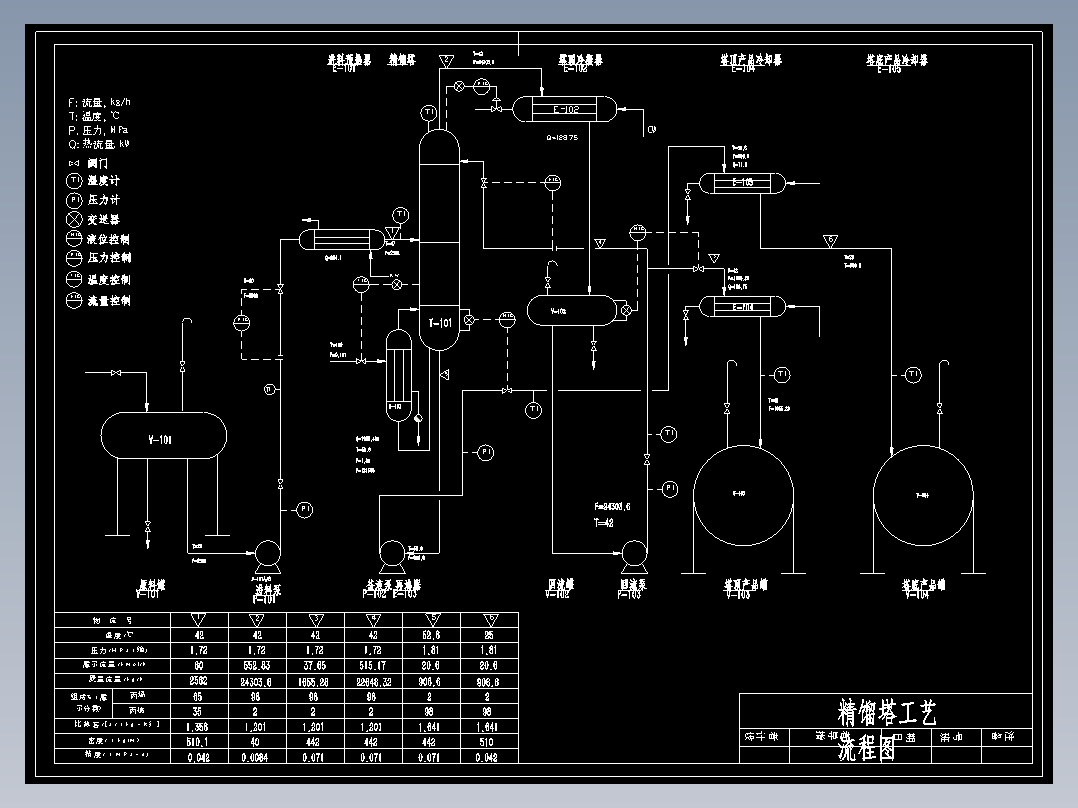Click the valve symbol in the legend

74,164
